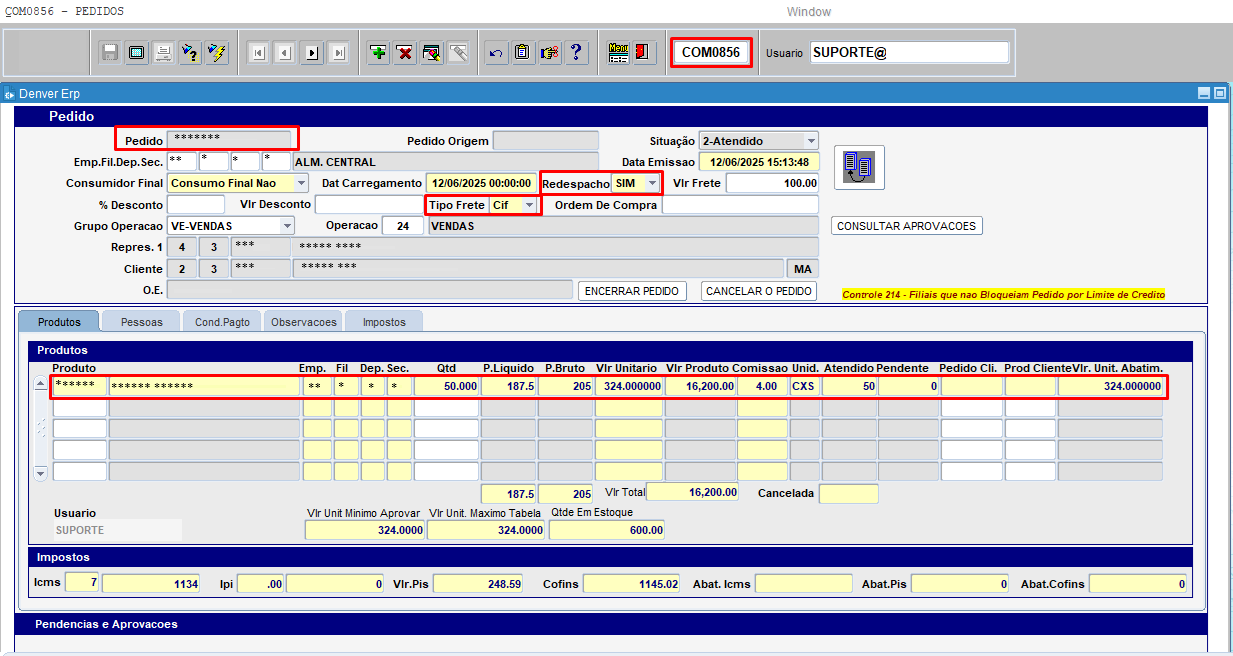Click the CONSULTAR APROVACOES button
The height and width of the screenshot is (656, 1233).
907,226
